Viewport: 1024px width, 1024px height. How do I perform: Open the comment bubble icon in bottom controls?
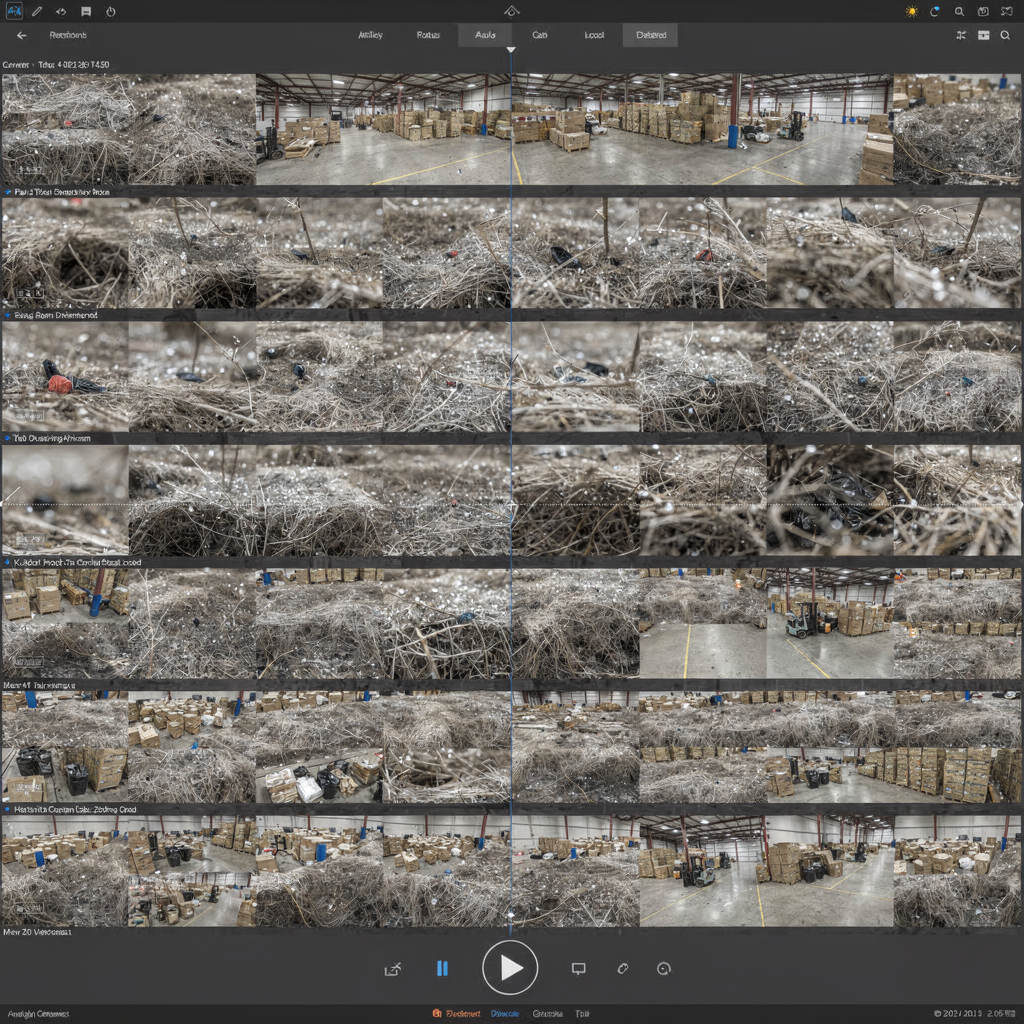tap(578, 967)
